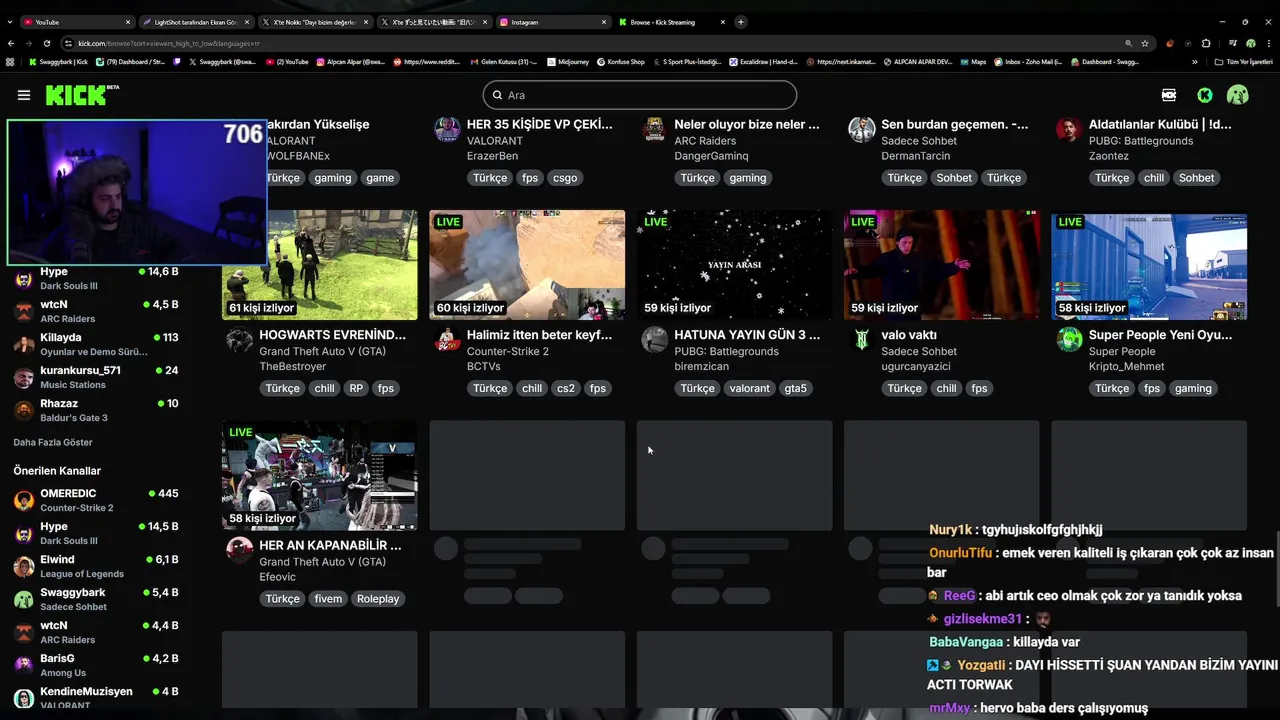
Task: Open the Gelen Kutusu bookmark
Action: (x=503, y=62)
